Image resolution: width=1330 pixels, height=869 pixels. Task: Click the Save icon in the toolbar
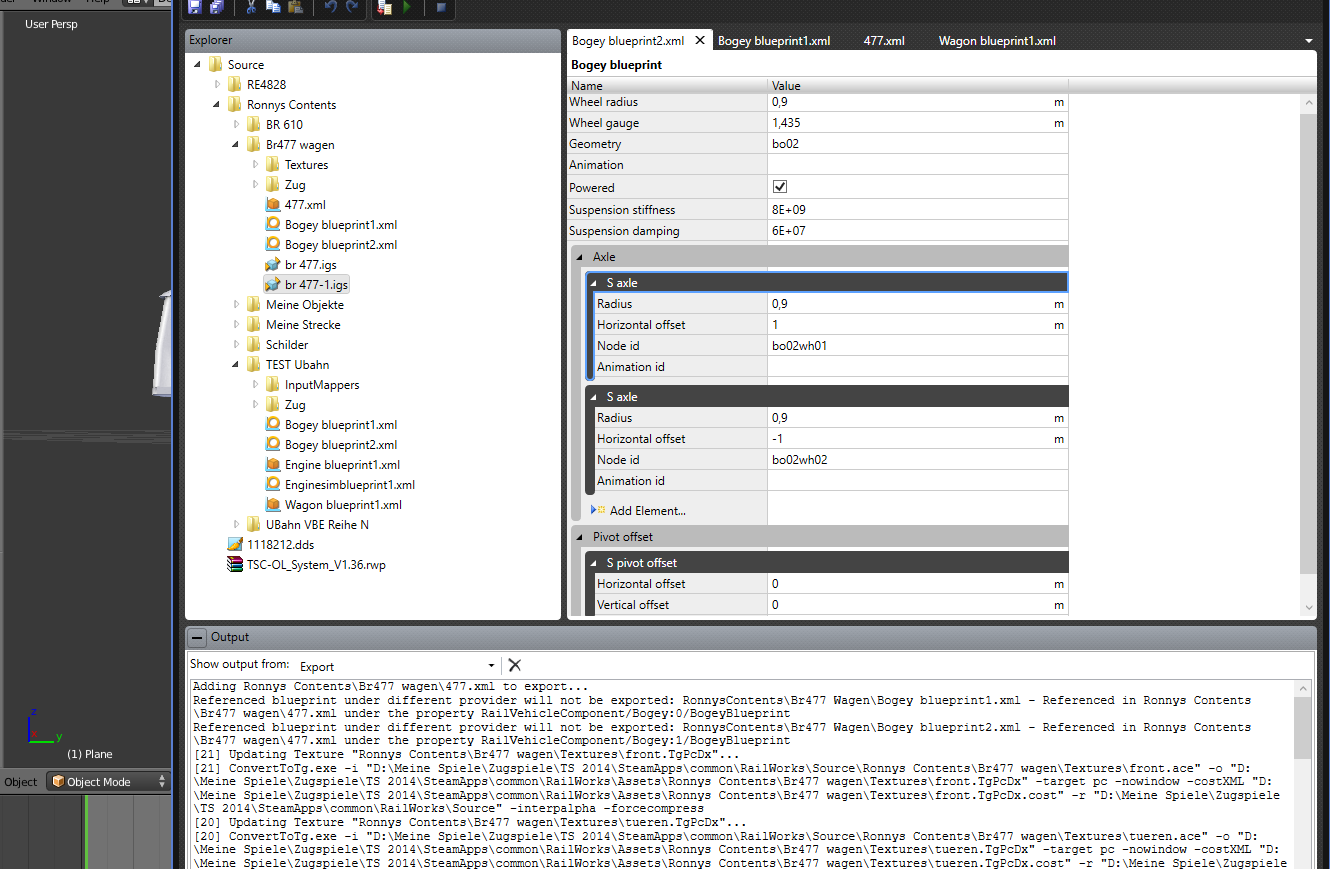tap(194, 7)
